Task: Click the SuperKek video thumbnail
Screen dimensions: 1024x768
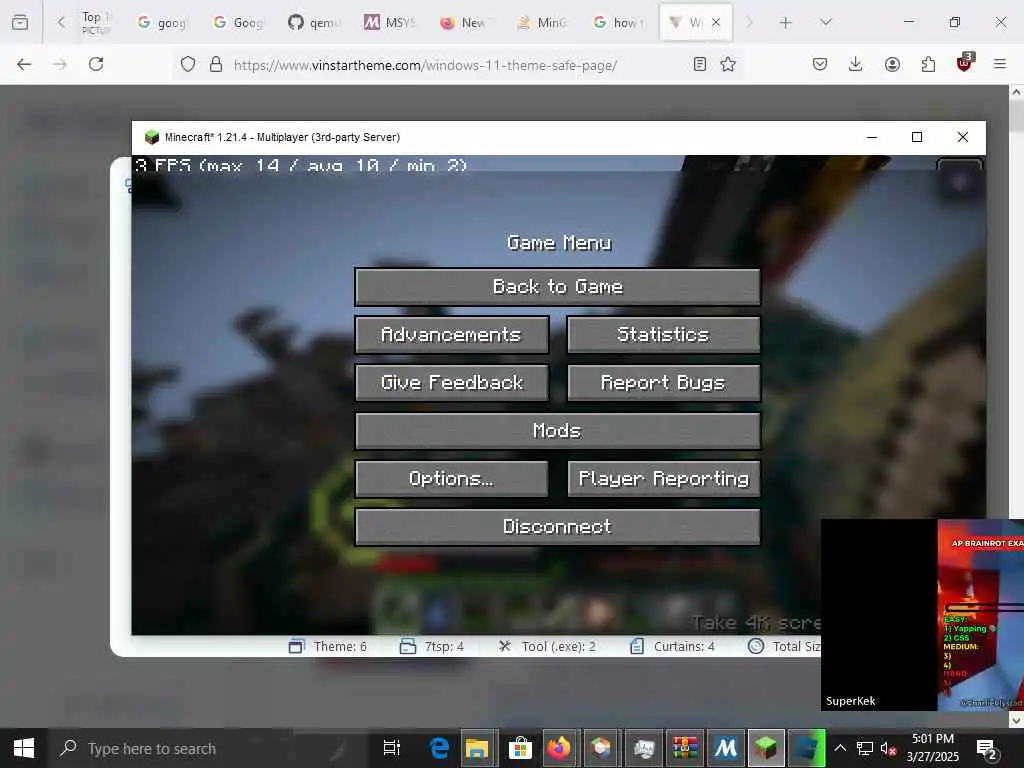Action: click(x=922, y=615)
